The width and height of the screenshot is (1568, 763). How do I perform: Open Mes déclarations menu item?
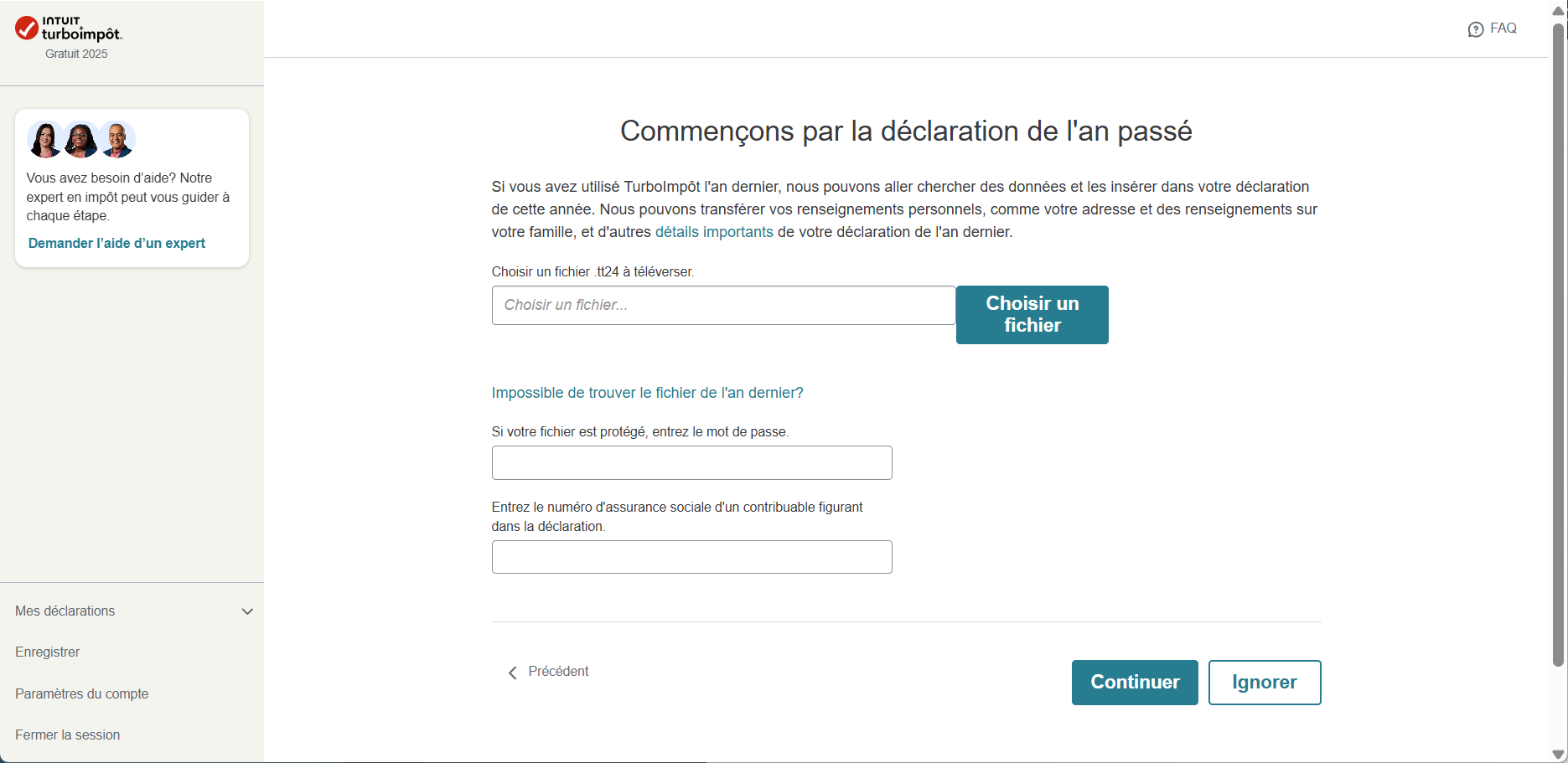[x=65, y=611]
